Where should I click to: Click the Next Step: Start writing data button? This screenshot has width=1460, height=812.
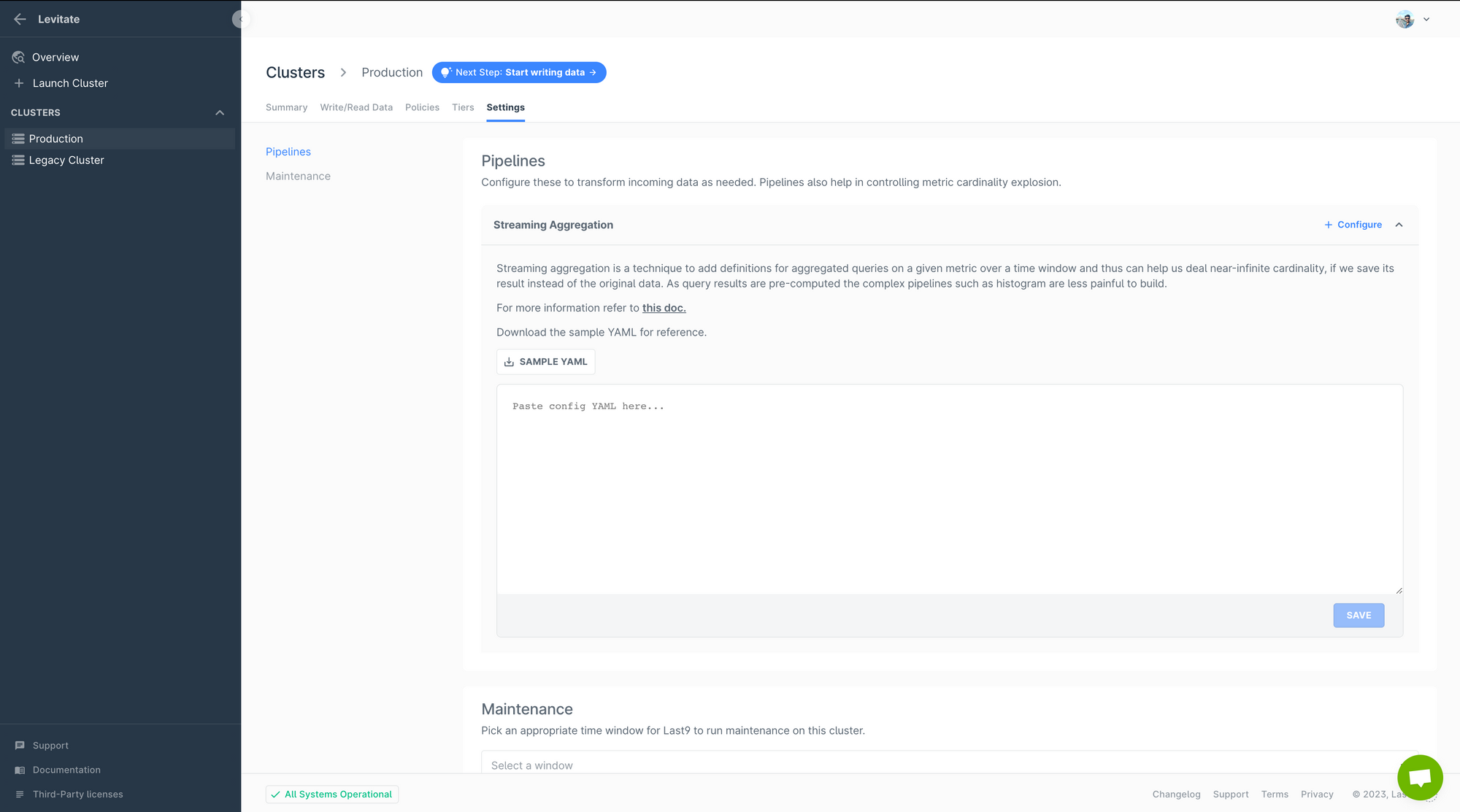(519, 72)
